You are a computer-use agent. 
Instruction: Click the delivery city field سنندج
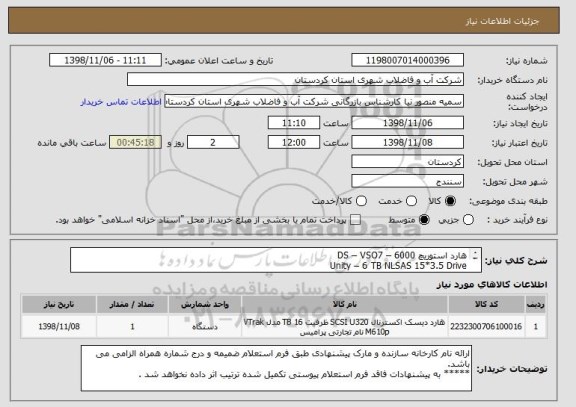(407, 181)
